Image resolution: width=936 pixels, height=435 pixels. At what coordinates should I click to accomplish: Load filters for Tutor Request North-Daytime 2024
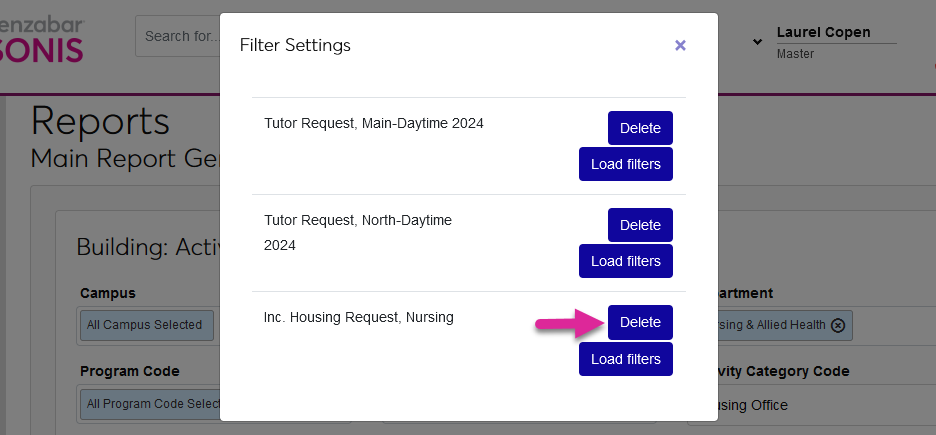click(x=625, y=261)
